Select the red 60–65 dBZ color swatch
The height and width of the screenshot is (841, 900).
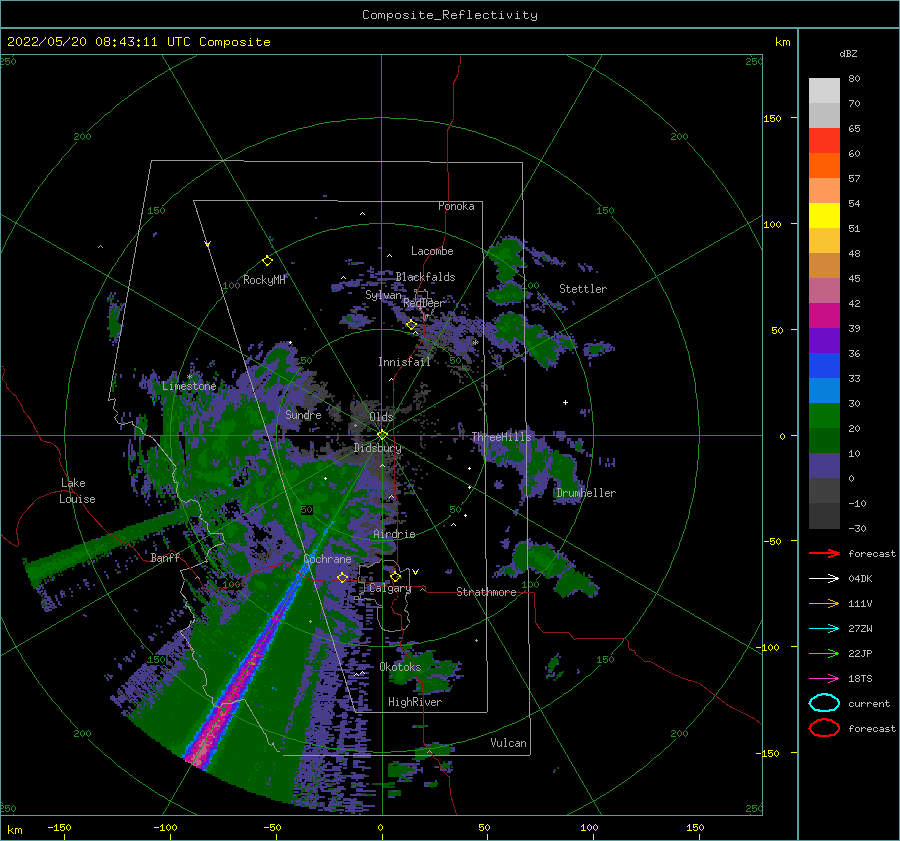[x=824, y=141]
